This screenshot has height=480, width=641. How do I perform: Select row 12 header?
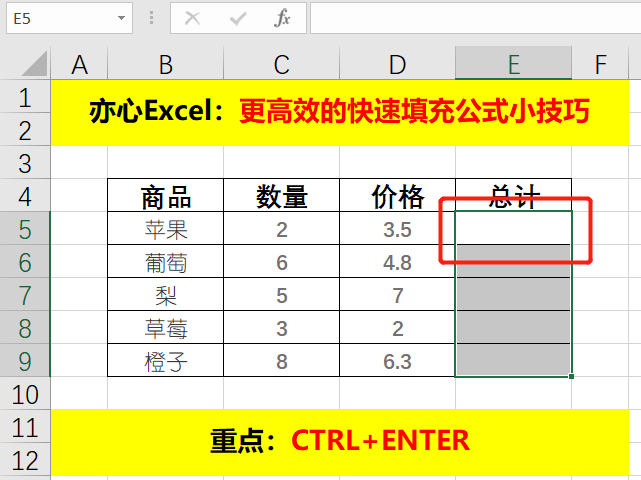[25, 460]
